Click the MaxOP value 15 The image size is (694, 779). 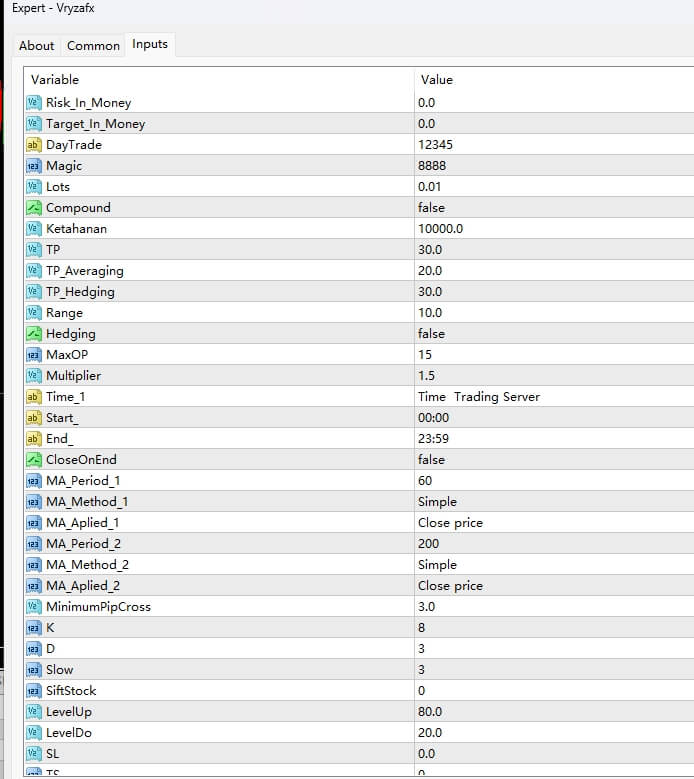point(425,355)
